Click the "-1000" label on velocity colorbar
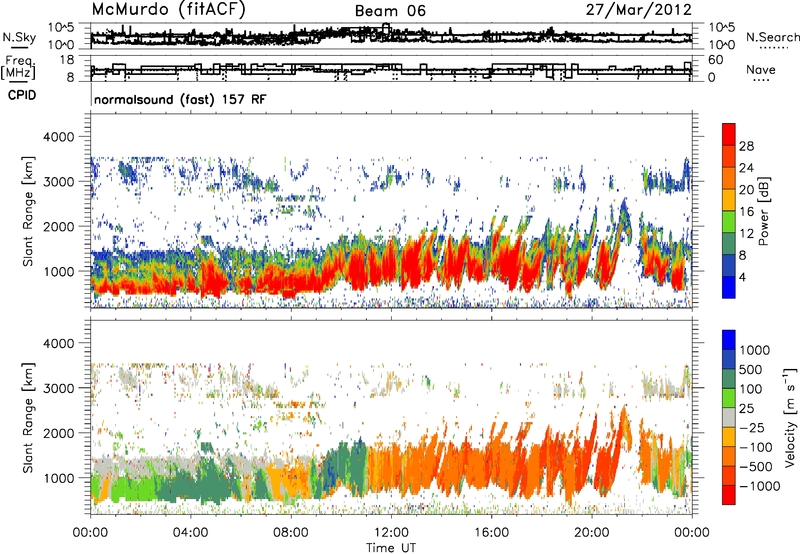 click(759, 486)
